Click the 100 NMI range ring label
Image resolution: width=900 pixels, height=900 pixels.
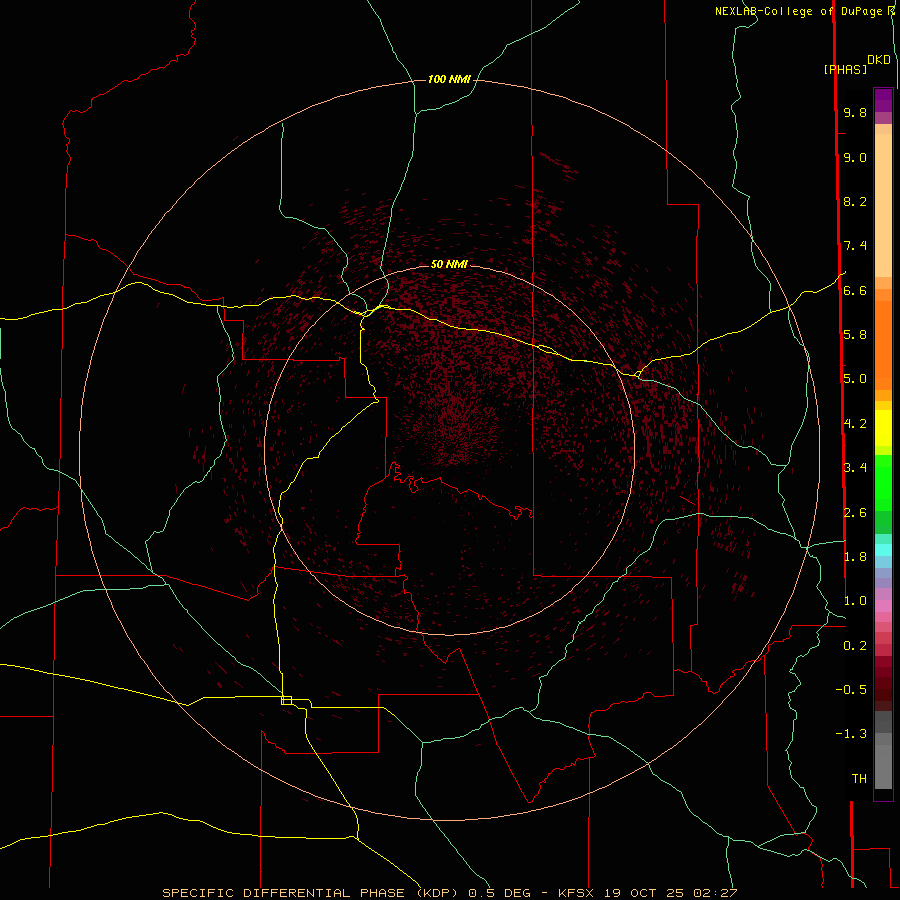(x=449, y=79)
